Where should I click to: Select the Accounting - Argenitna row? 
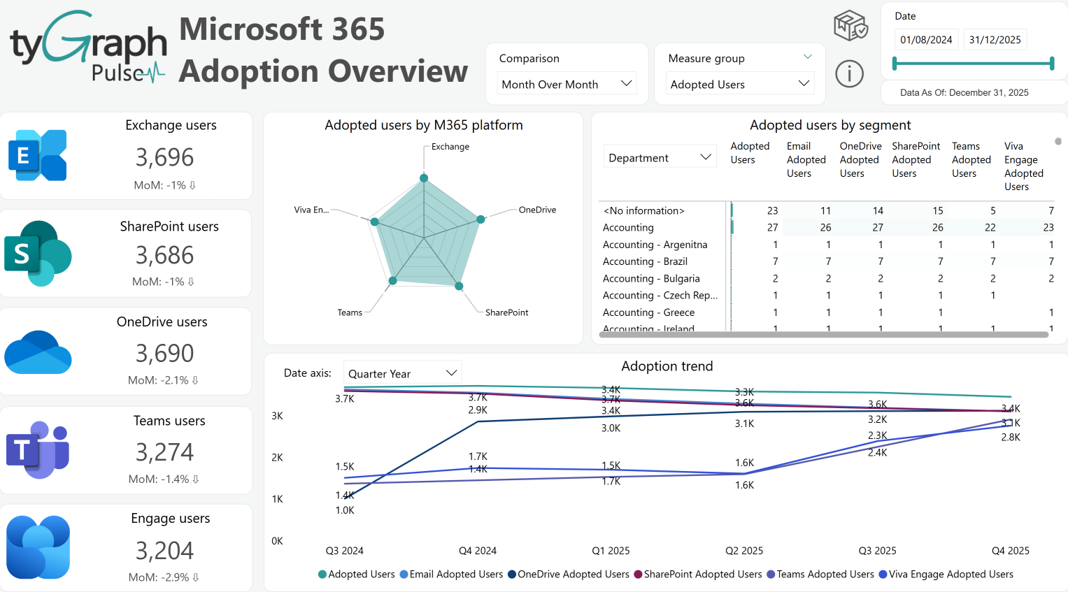(827, 245)
